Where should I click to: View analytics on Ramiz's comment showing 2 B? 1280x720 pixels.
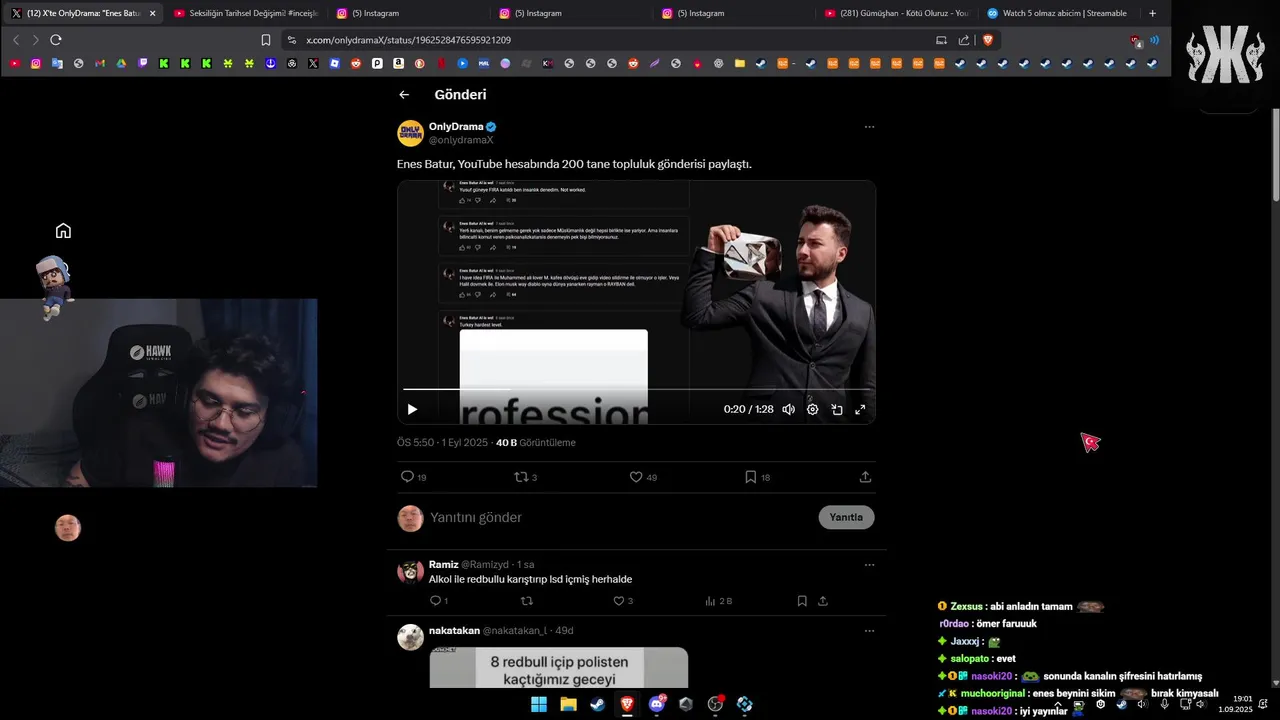point(718,601)
